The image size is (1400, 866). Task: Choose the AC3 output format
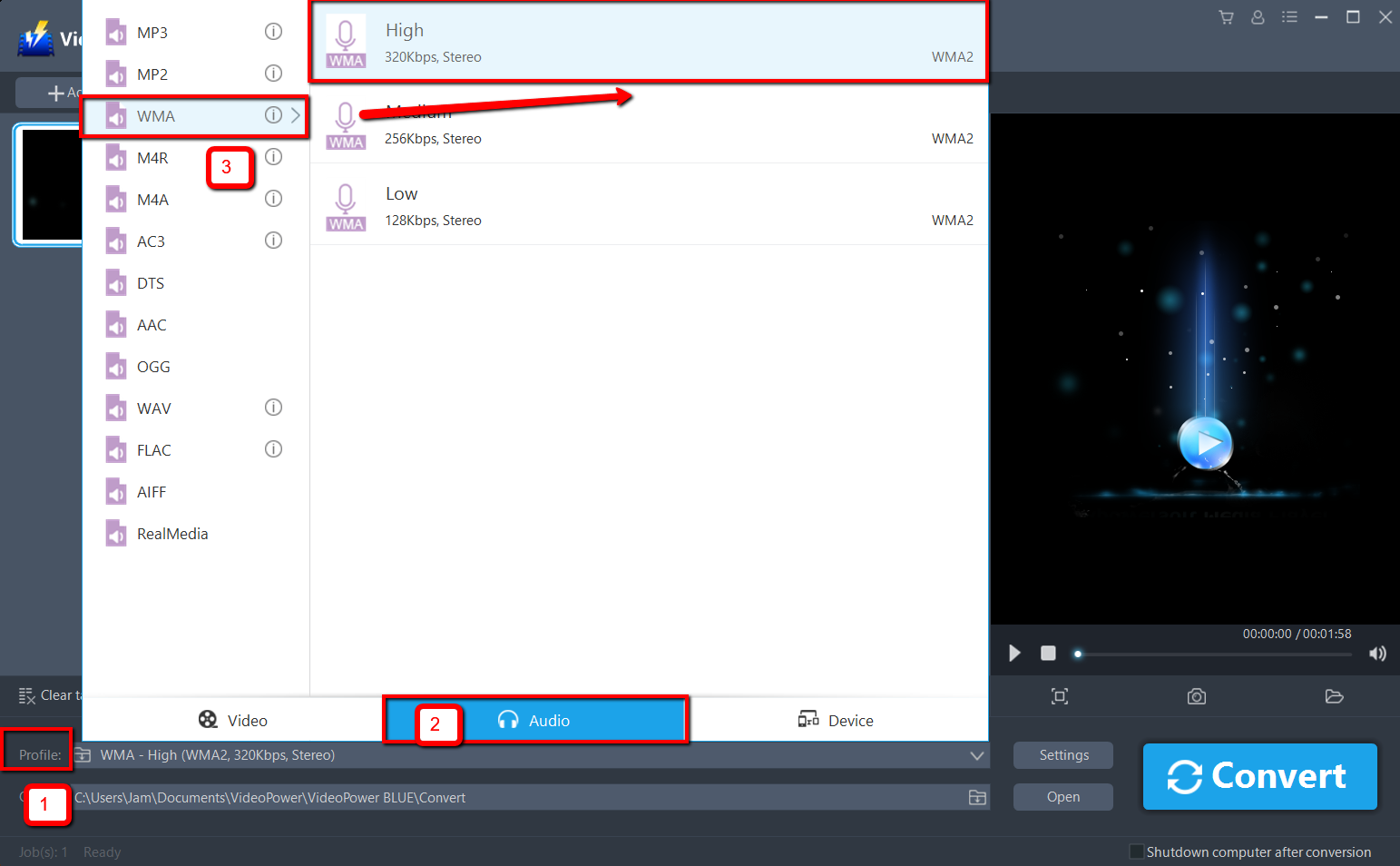coord(151,241)
